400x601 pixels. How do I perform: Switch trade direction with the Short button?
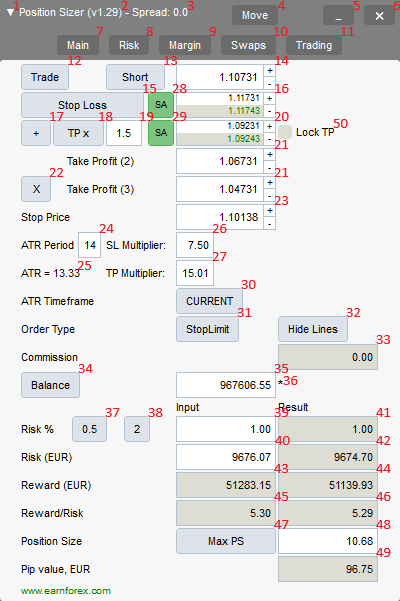(135, 77)
